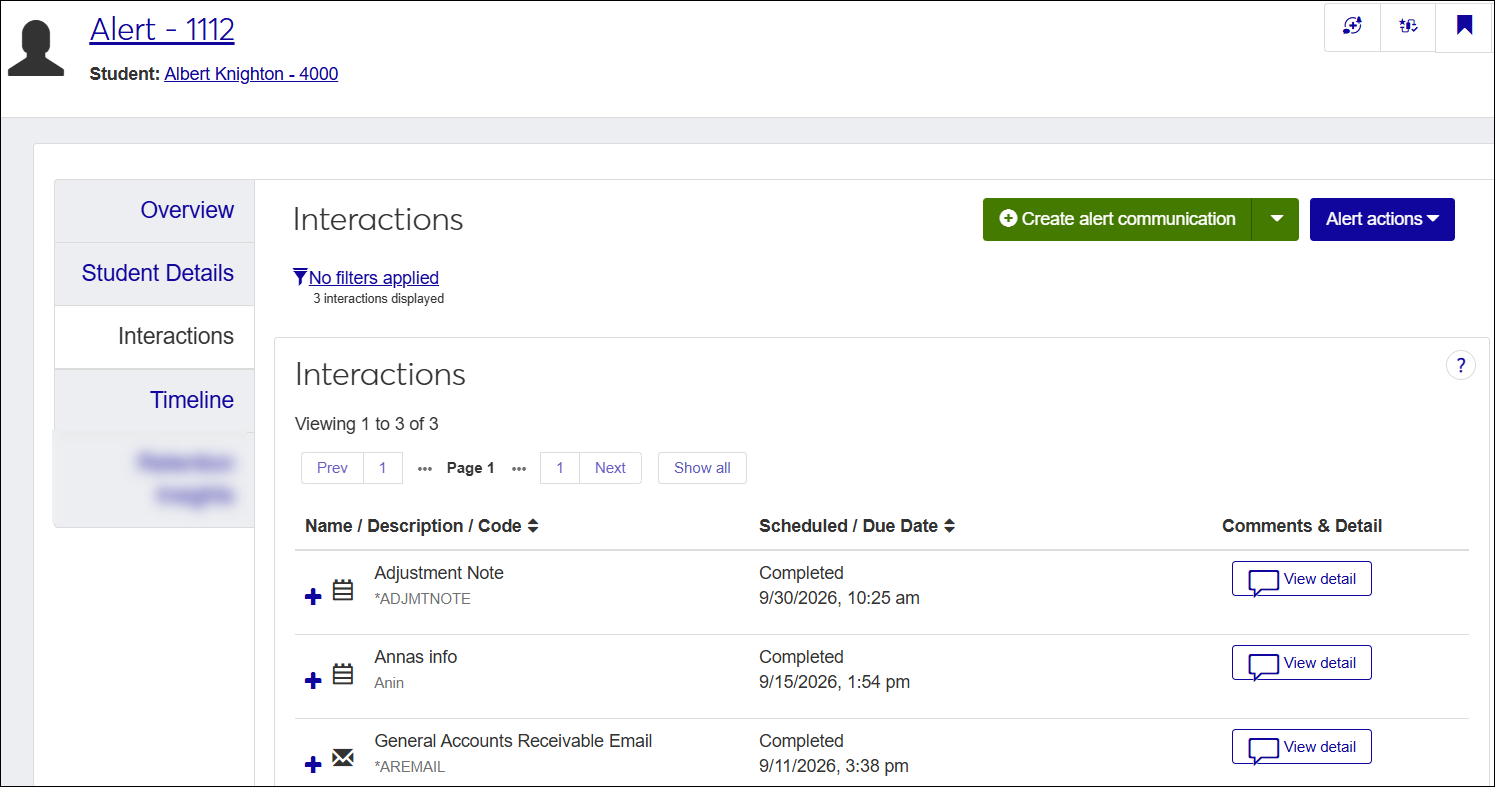Screen dimensions: 1495x787
Task: Click envelope icon beside General Accounts Receivable Email
Action: click(343, 758)
